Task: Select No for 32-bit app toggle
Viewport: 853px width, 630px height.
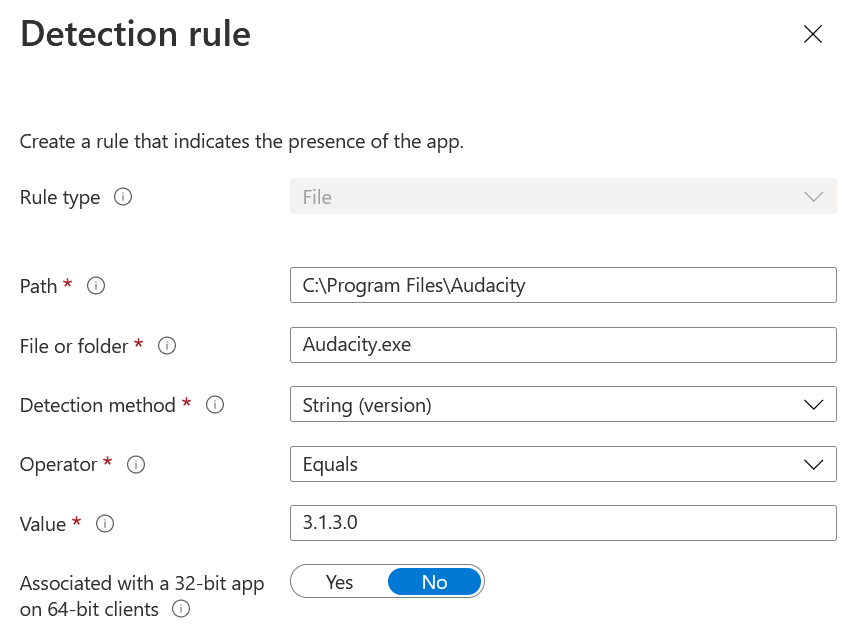Action: point(434,582)
